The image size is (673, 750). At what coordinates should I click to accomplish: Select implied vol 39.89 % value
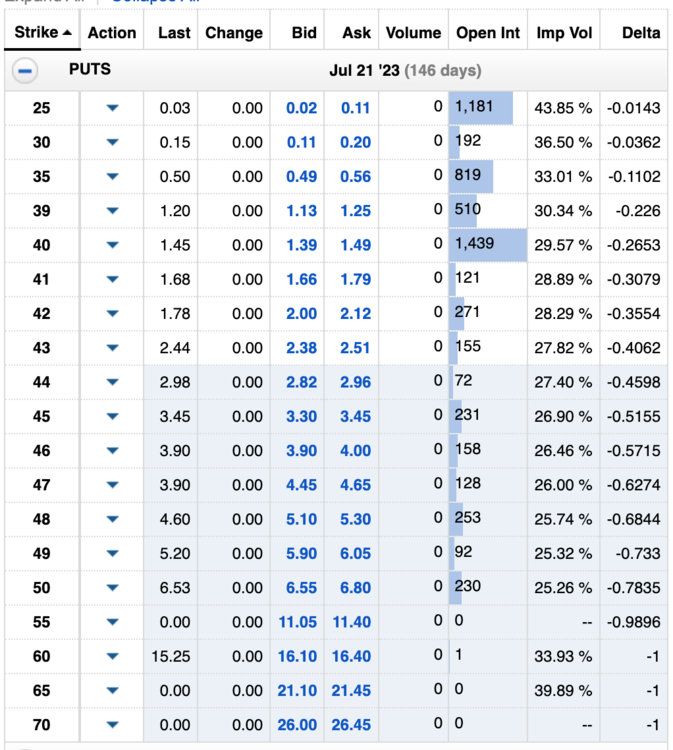coord(563,691)
